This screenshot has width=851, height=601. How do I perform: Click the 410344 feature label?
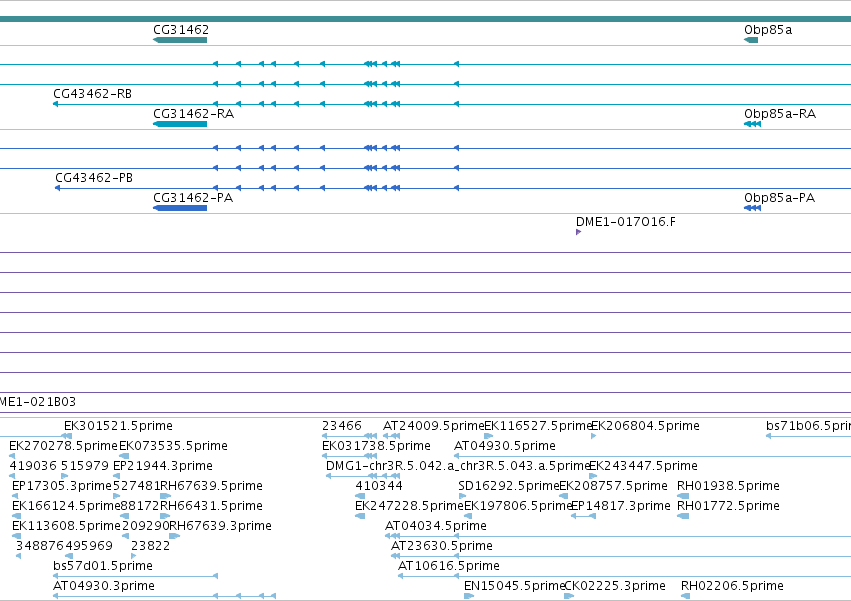tap(379, 486)
